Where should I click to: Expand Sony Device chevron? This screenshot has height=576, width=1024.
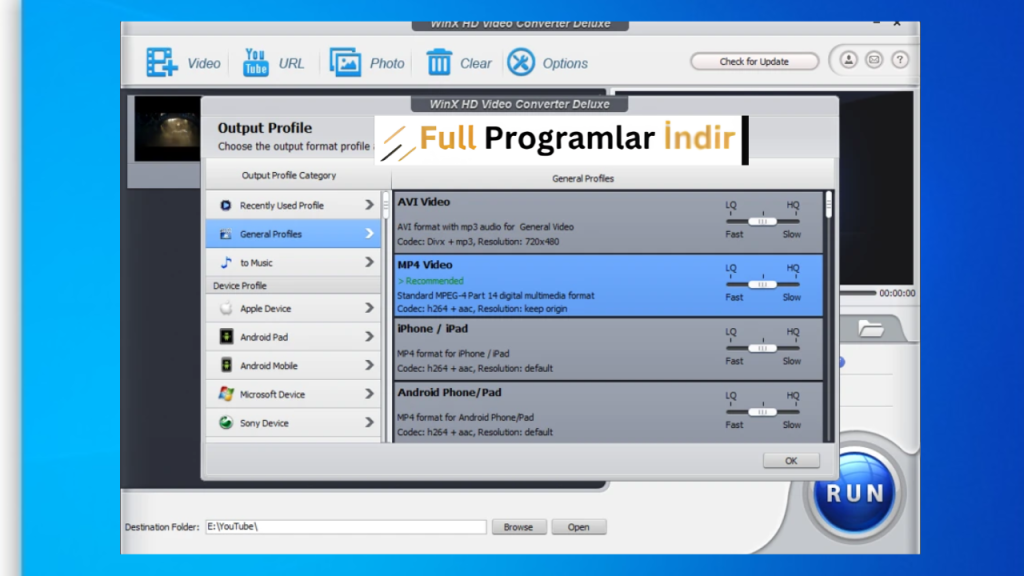pyautogui.click(x=369, y=423)
